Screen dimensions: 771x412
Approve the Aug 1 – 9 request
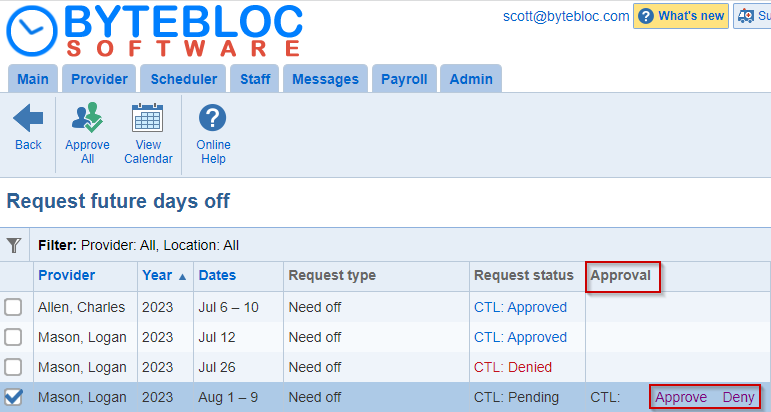(681, 397)
